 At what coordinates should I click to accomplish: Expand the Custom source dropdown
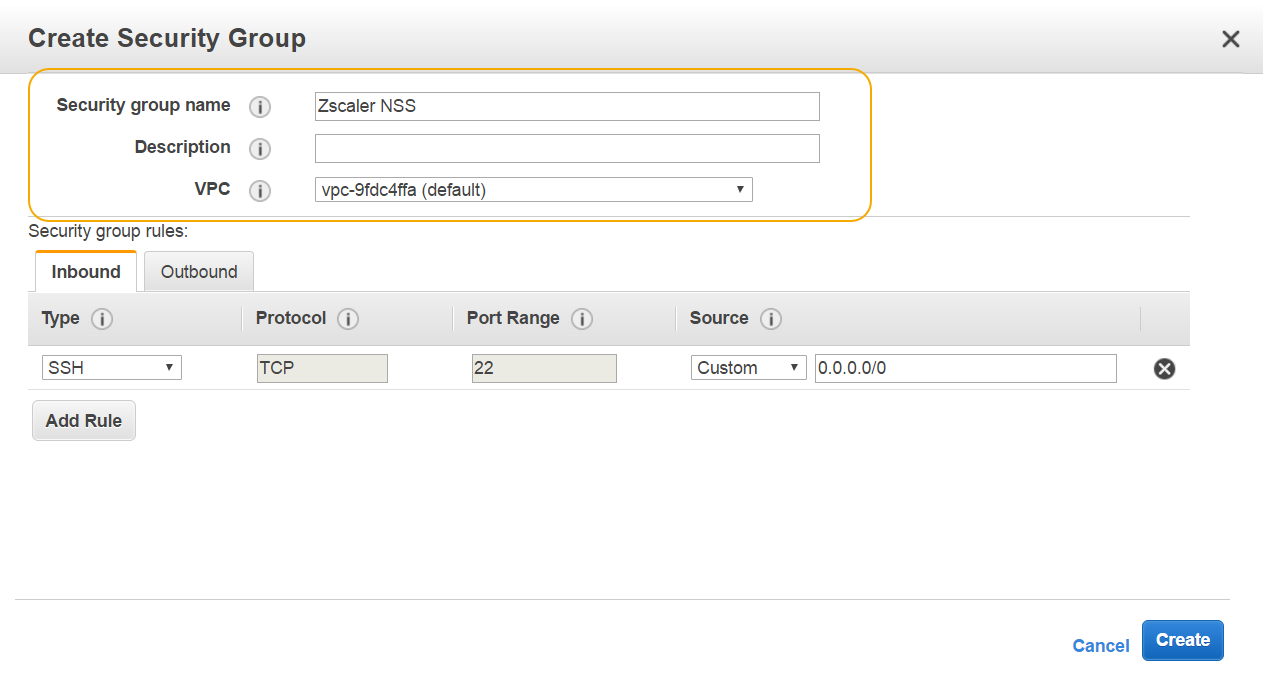pos(748,368)
